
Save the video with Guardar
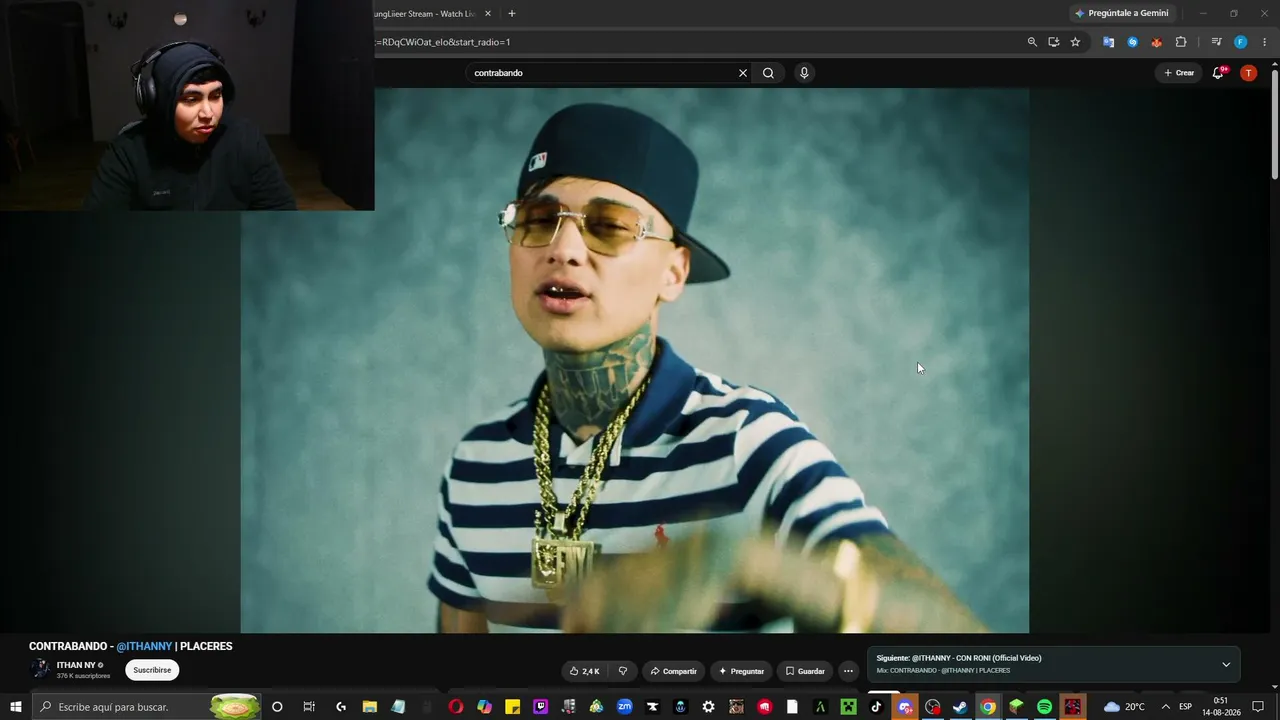point(805,671)
